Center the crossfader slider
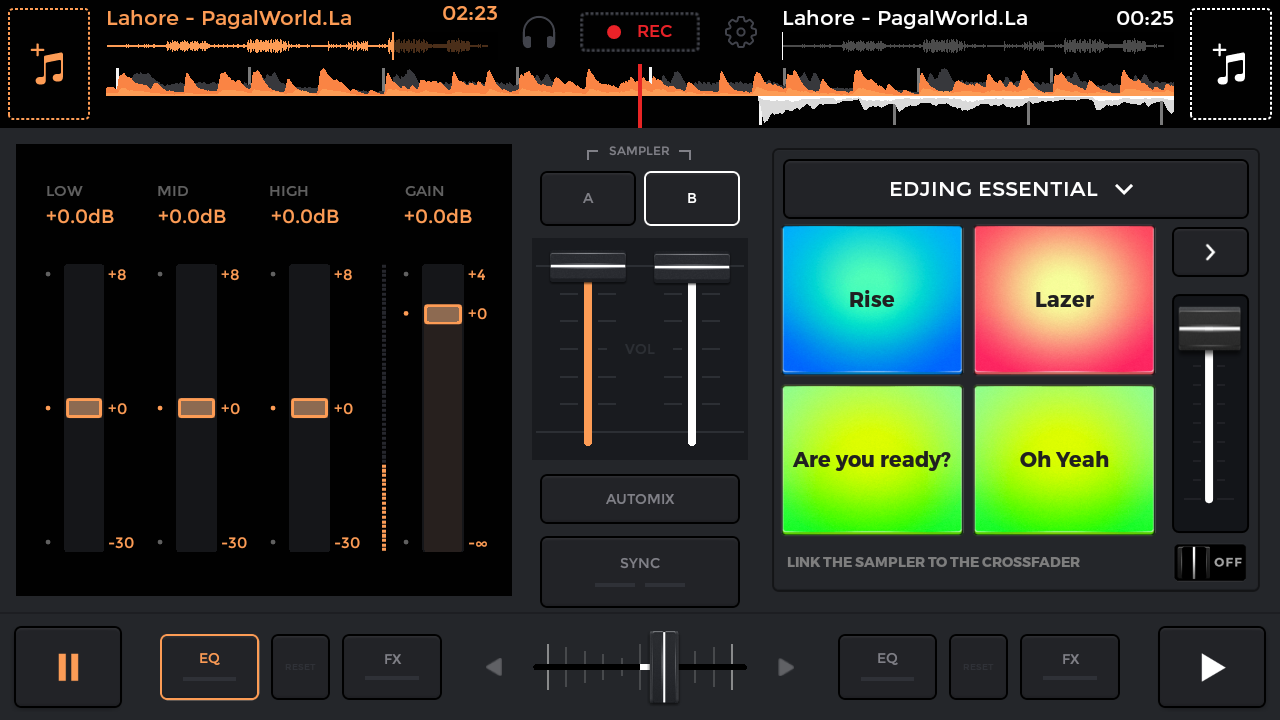 click(664, 667)
